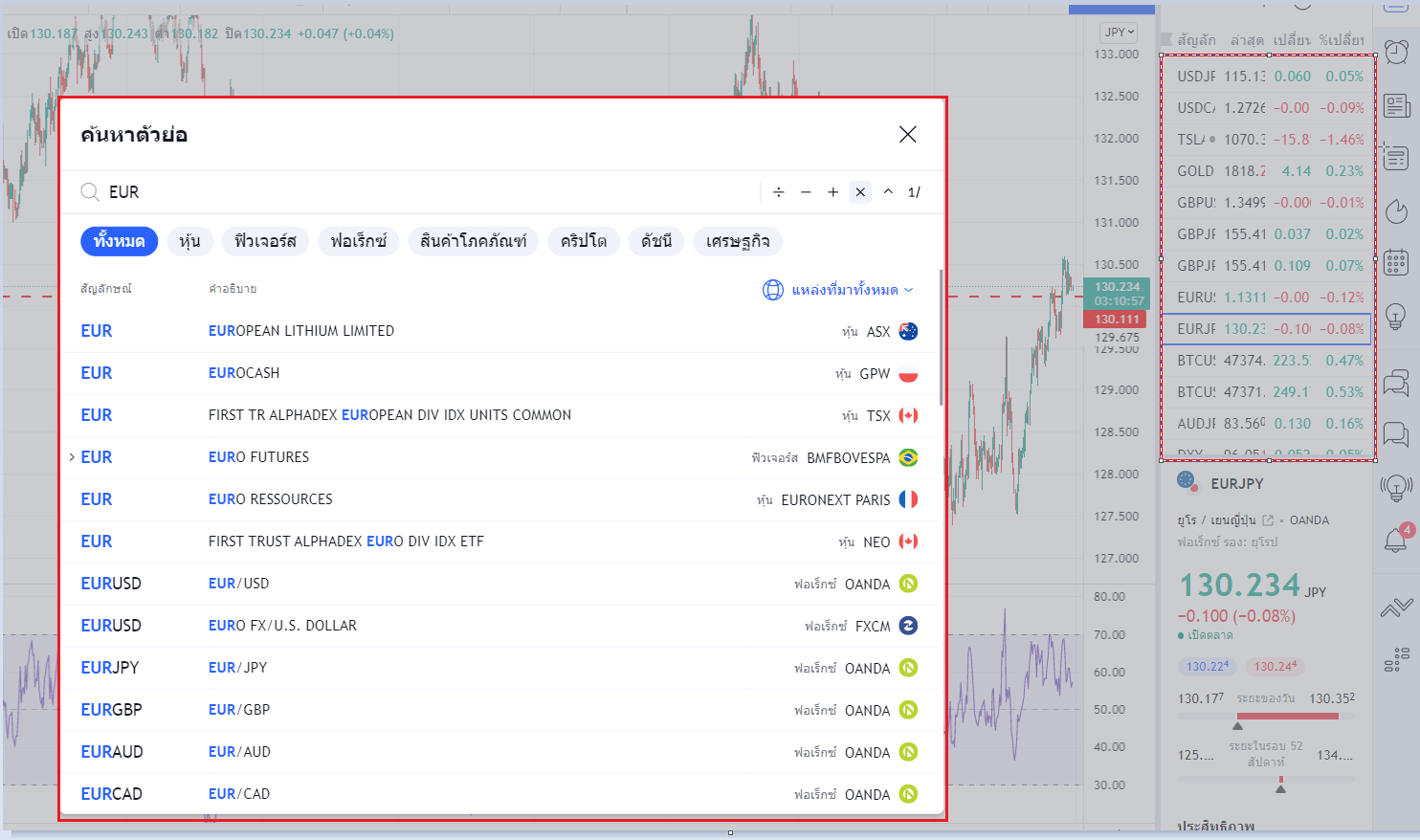Select the EURGBP OANDA result

tap(499, 710)
